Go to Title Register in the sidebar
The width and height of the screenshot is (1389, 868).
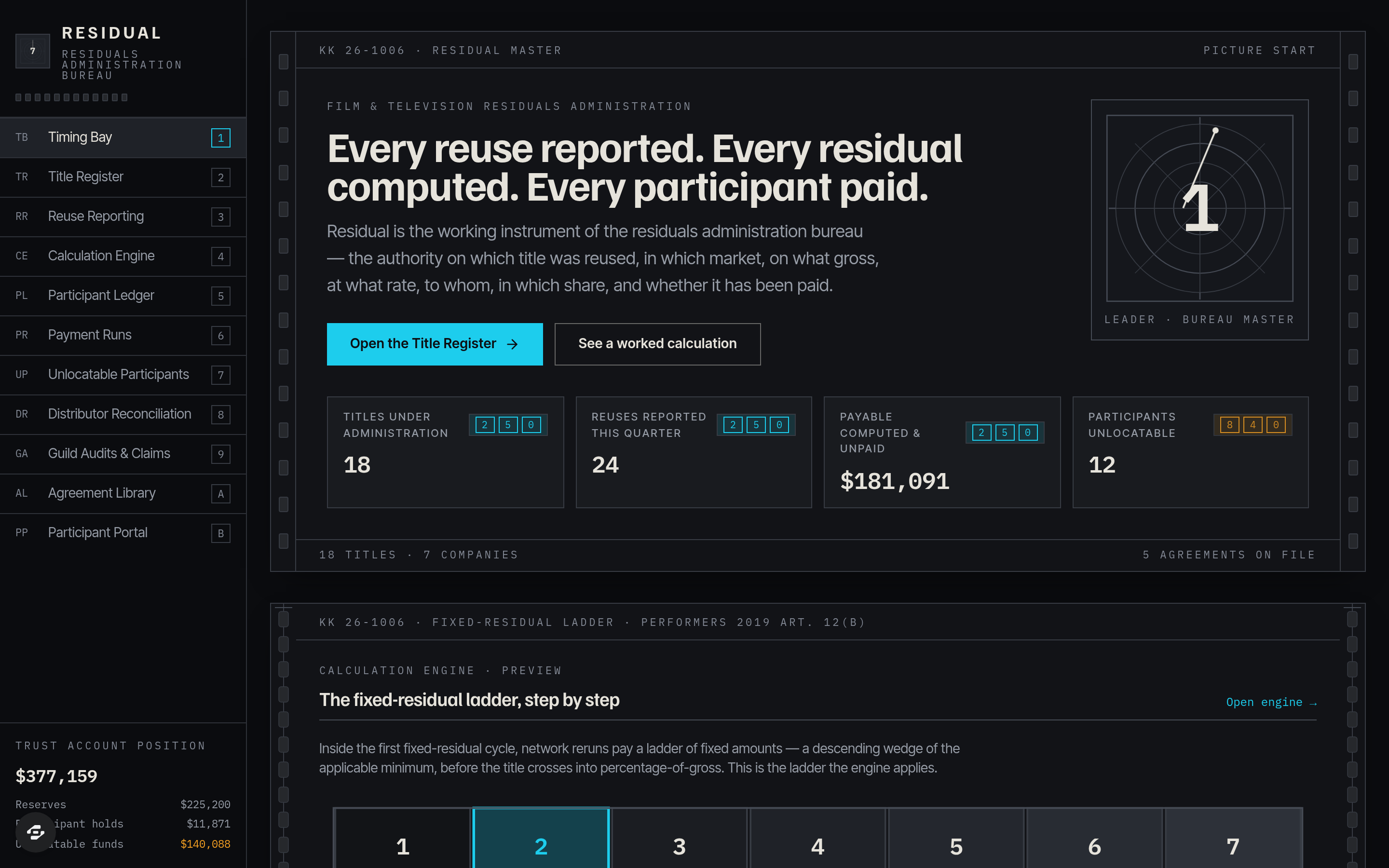tap(123, 177)
